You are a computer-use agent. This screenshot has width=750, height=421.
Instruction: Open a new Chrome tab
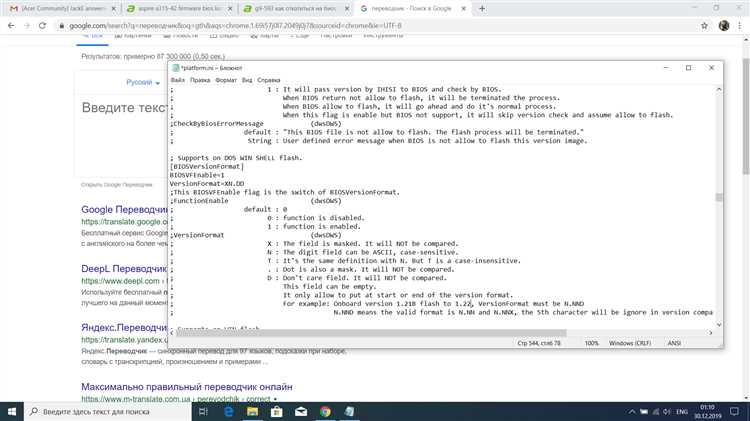pos(482,9)
